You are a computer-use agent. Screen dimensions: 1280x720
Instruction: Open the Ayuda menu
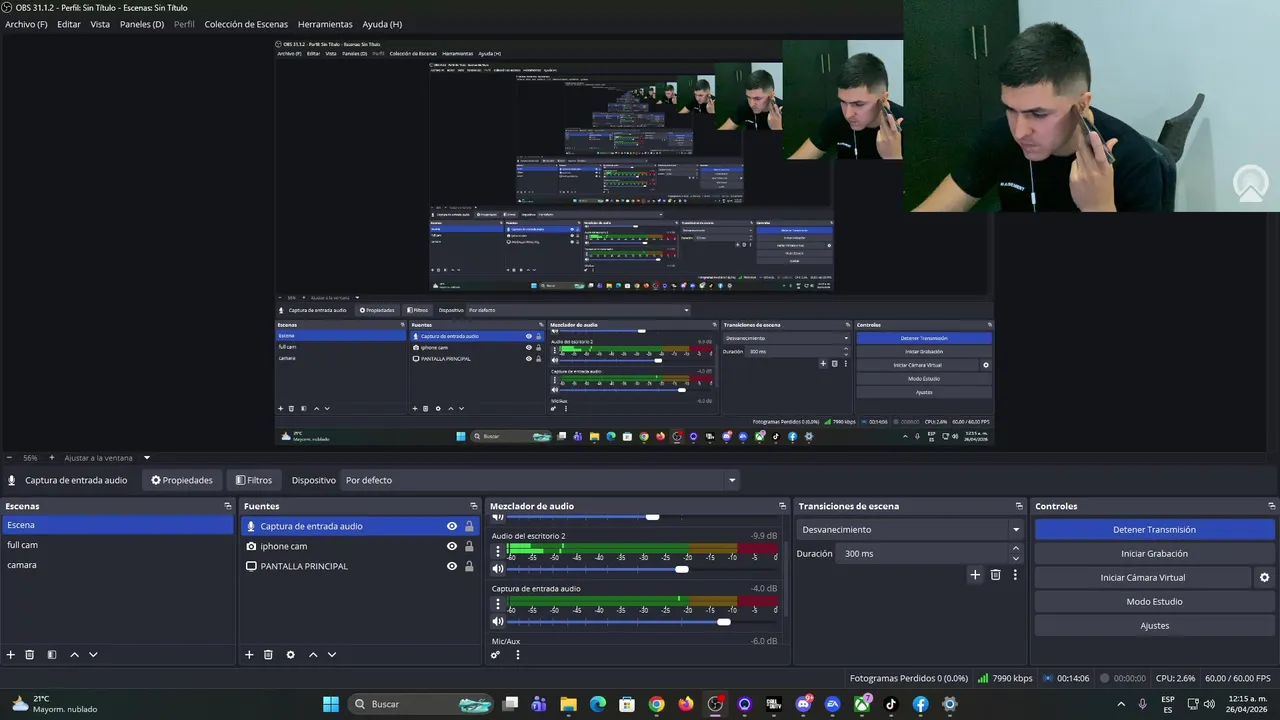pyautogui.click(x=382, y=24)
